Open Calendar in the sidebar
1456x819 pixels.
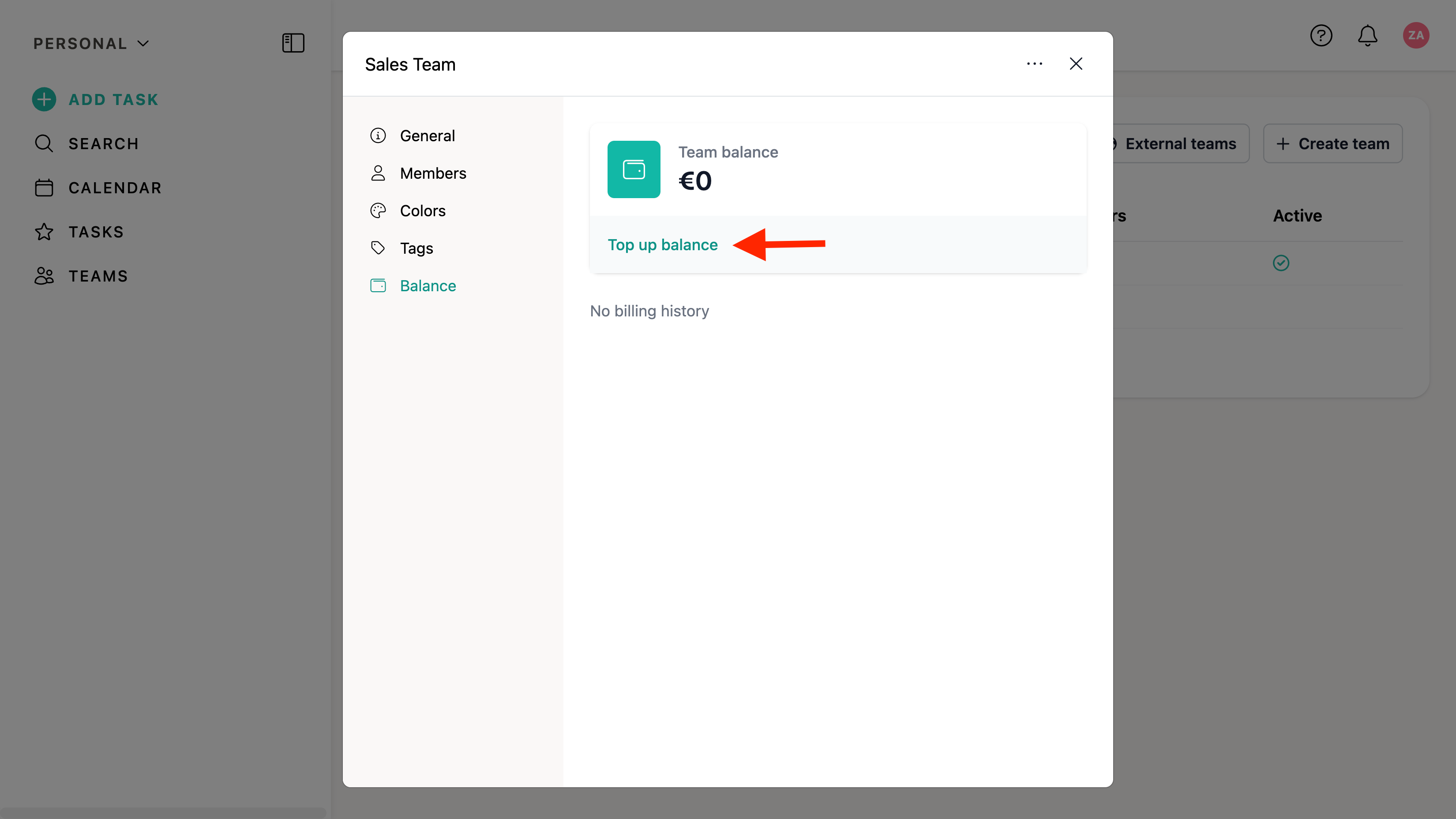click(115, 188)
